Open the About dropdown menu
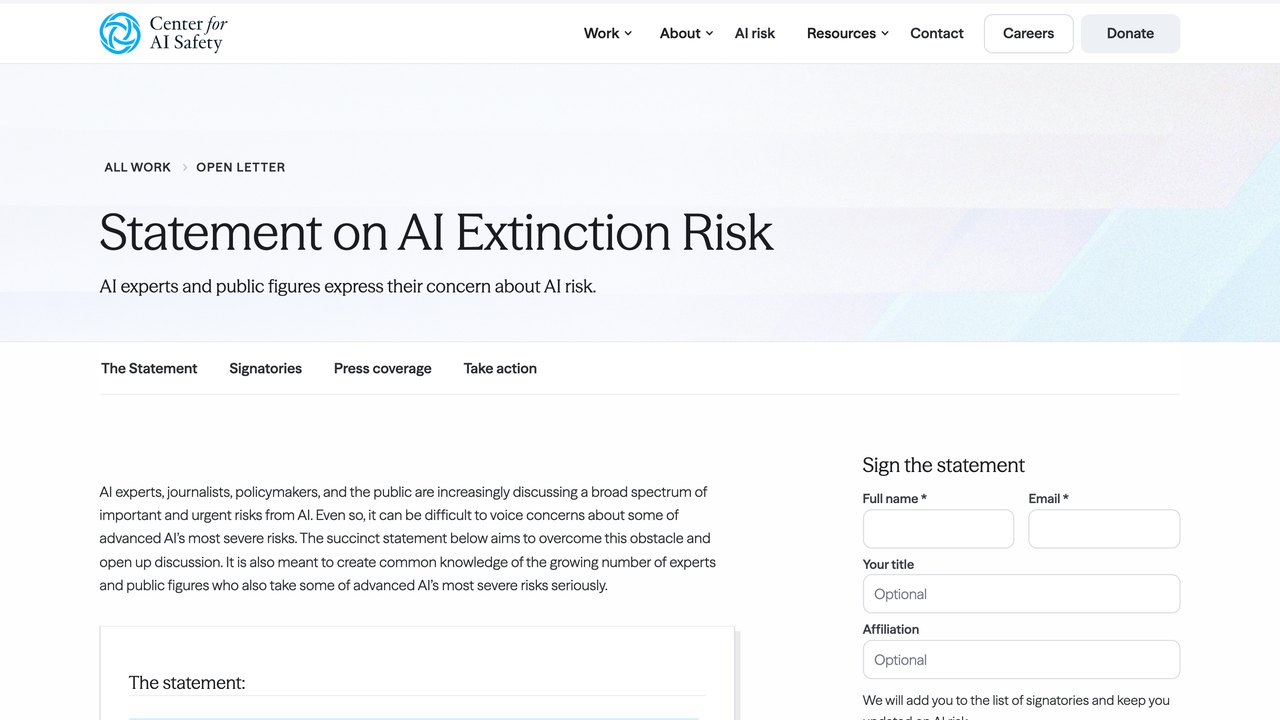This screenshot has width=1280, height=720. [687, 33]
